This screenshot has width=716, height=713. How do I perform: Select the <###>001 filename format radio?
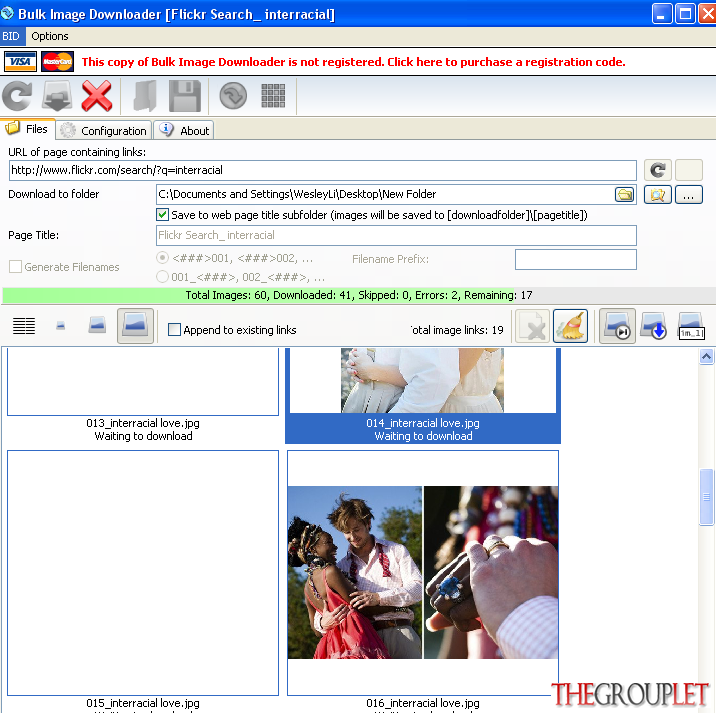(162, 258)
